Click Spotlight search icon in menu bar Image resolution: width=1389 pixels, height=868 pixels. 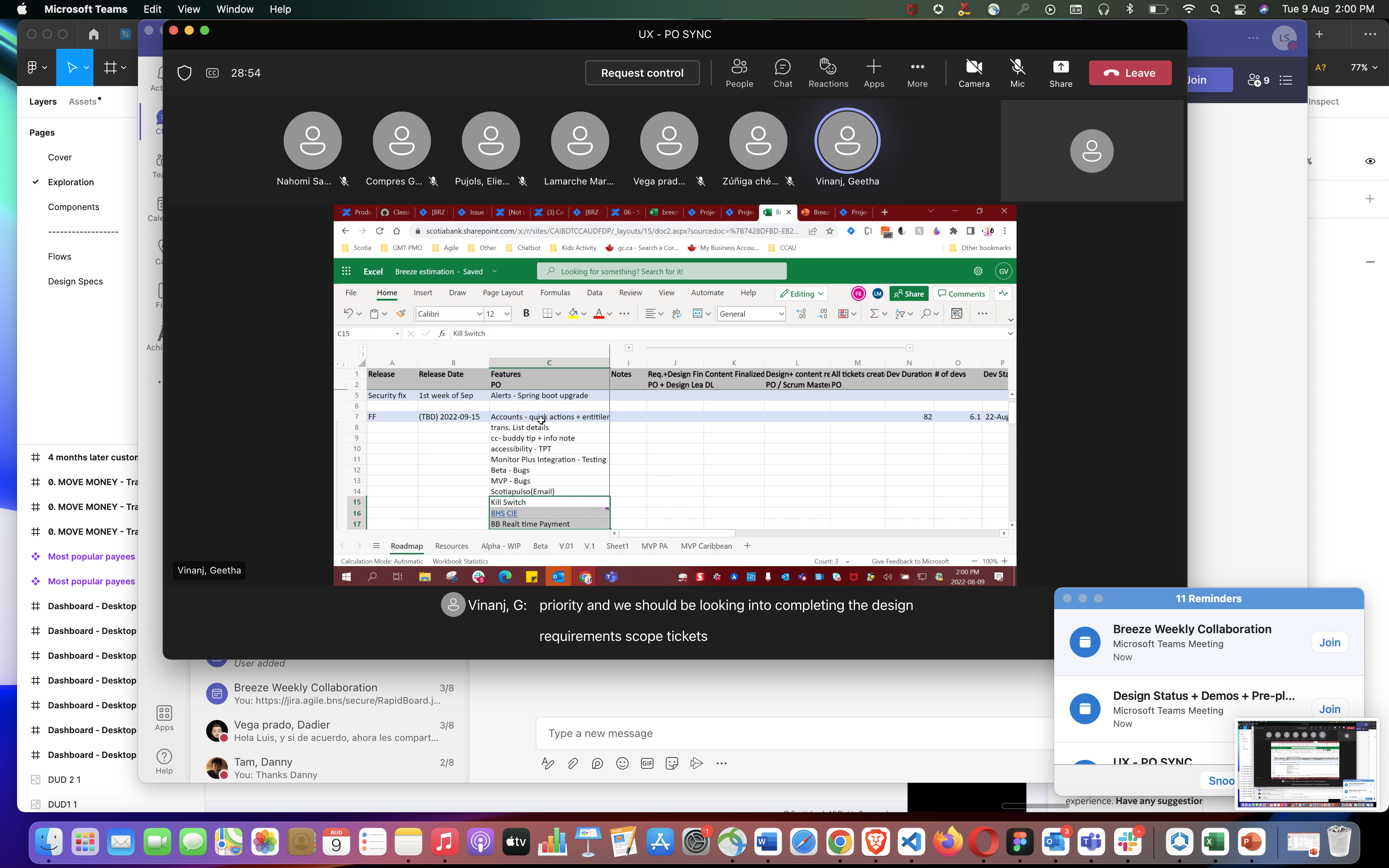[1215, 9]
